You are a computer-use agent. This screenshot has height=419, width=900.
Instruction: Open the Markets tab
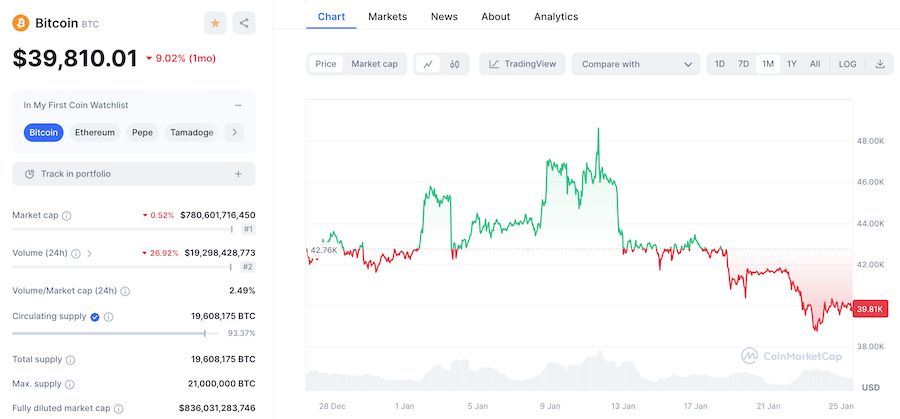click(x=387, y=16)
